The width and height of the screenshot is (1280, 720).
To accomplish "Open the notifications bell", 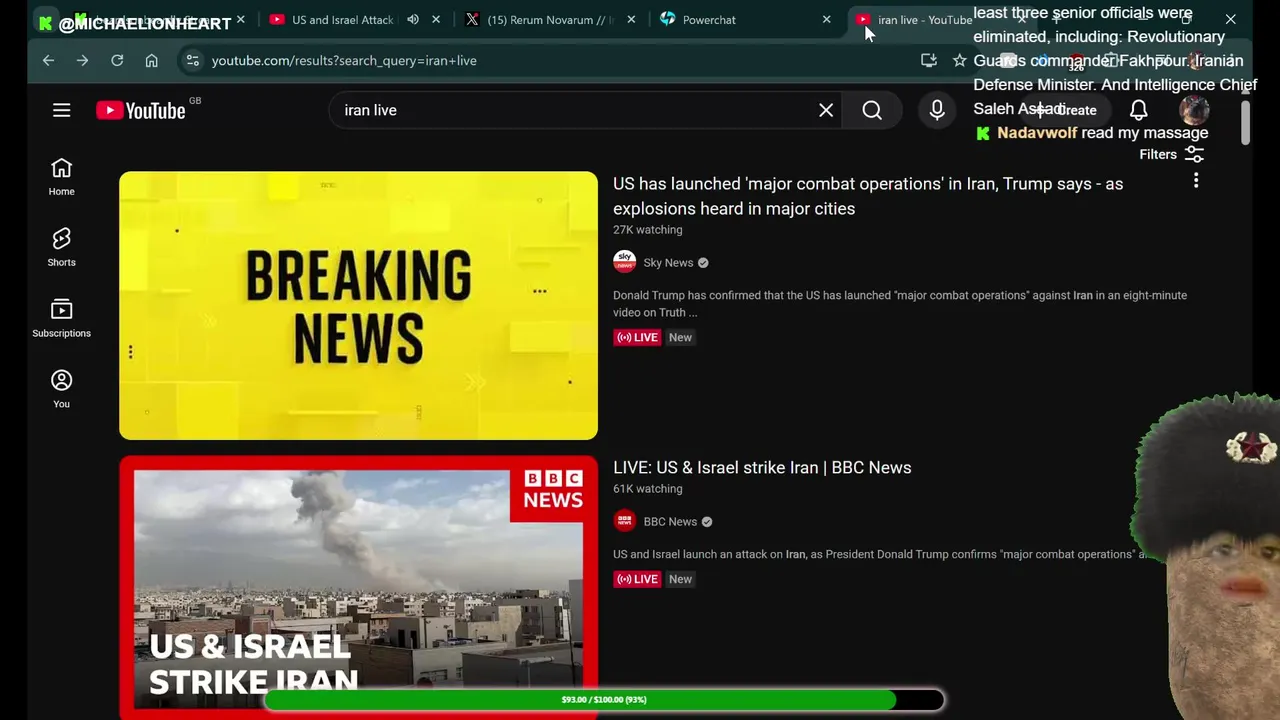I will pyautogui.click(x=1139, y=110).
